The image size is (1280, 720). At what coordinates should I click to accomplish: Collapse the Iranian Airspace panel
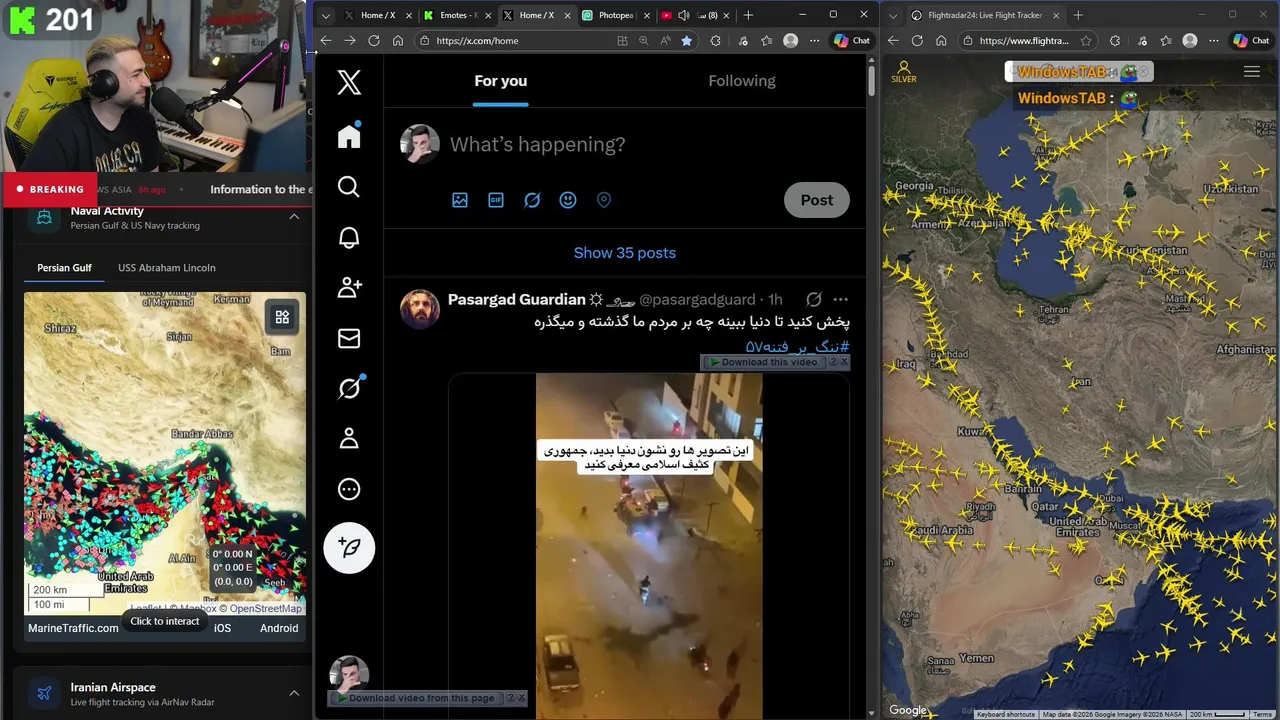294,693
